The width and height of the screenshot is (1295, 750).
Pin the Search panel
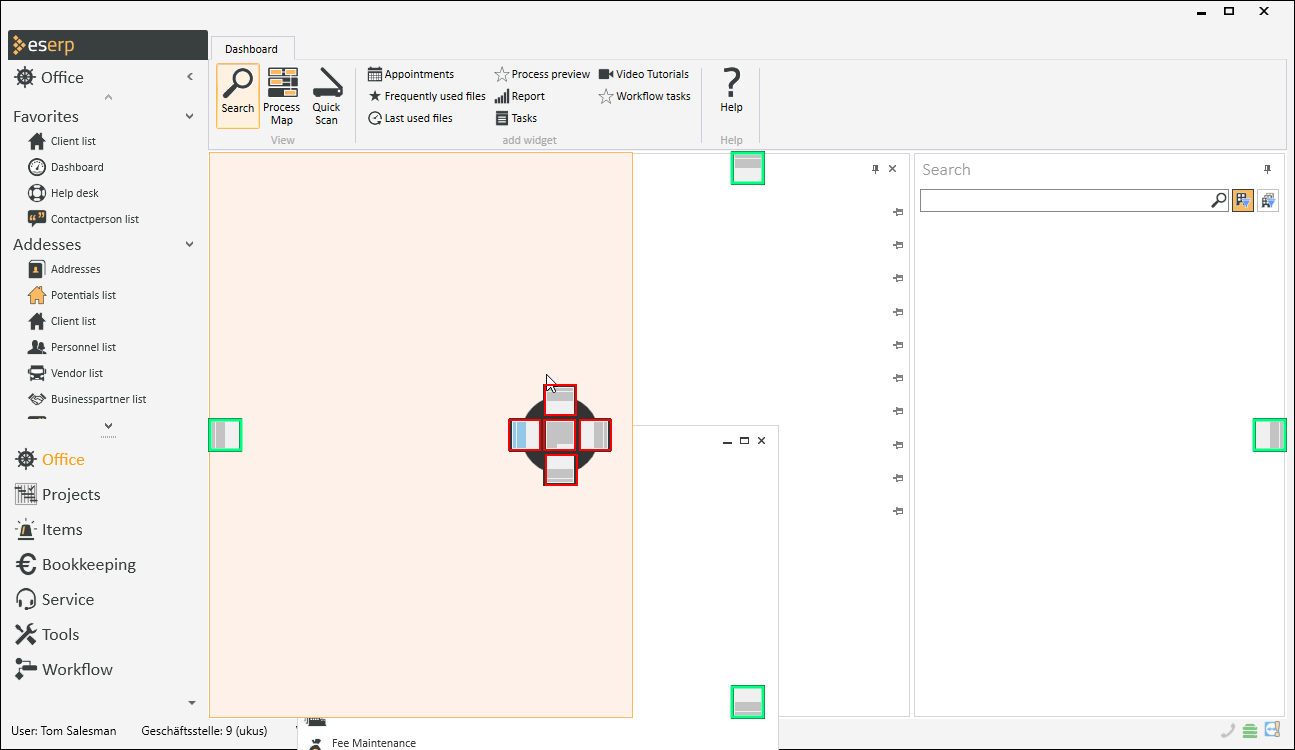pyautogui.click(x=1268, y=169)
